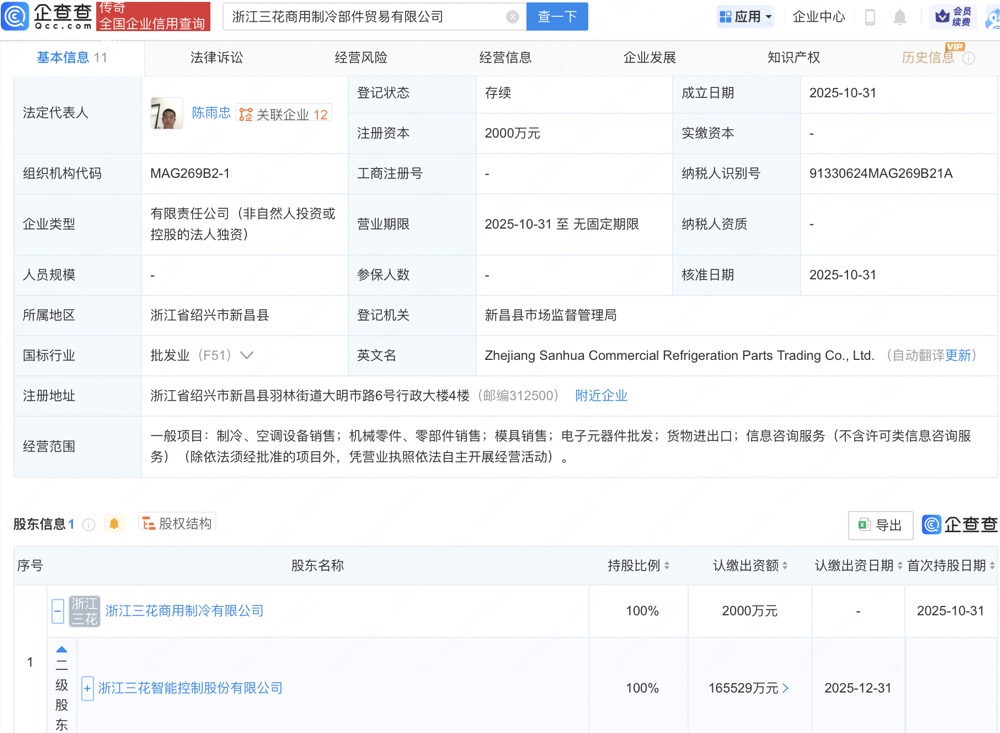
Task: Click the 企查查 logo in header
Action: tap(50, 16)
